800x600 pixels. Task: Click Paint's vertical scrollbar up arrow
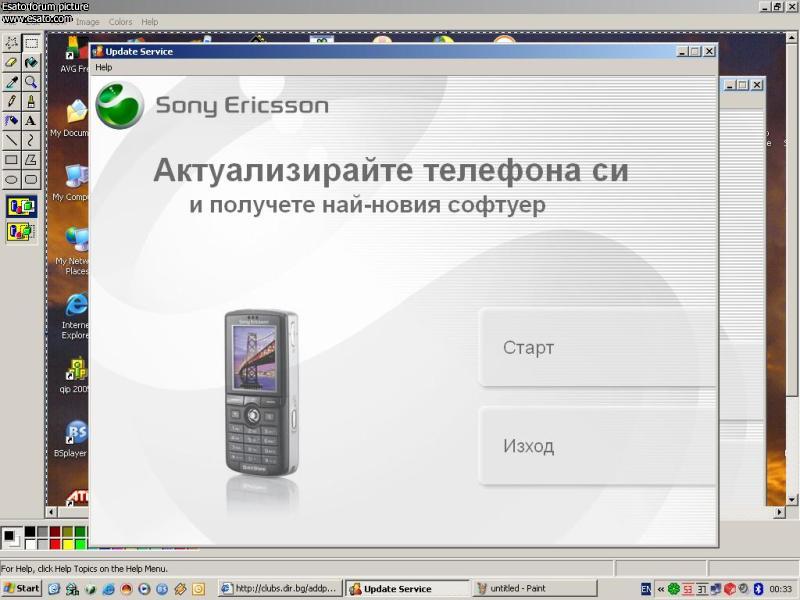tap(791, 38)
